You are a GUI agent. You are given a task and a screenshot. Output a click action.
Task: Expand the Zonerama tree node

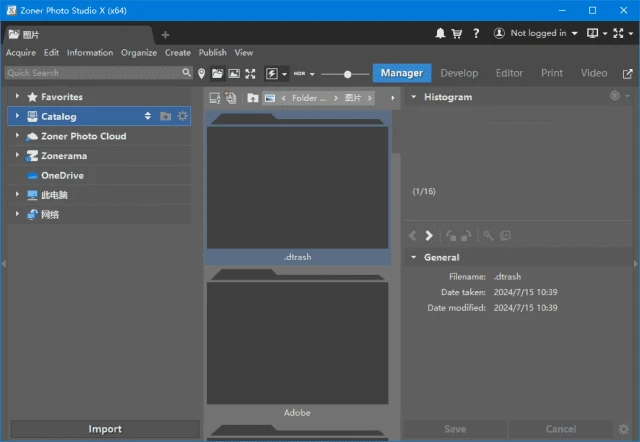18,156
